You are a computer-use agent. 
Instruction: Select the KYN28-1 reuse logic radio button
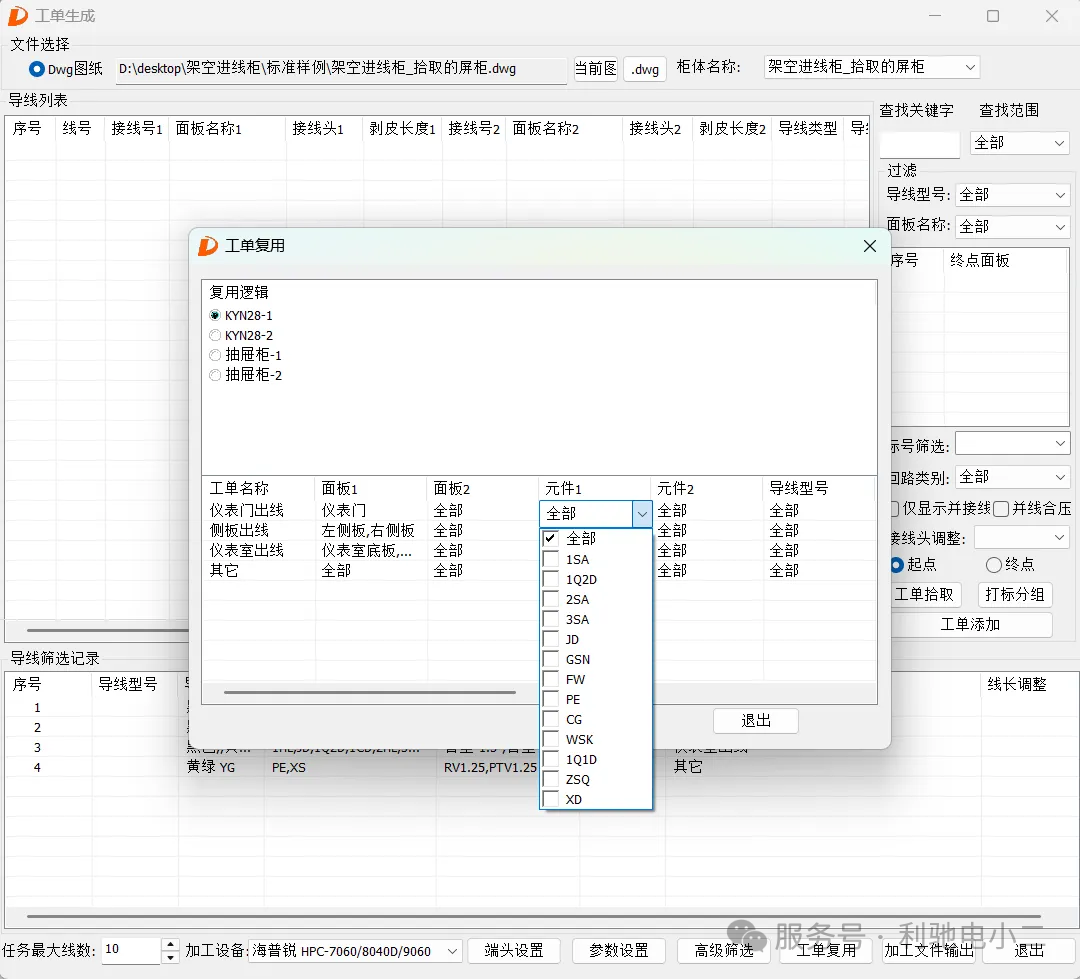point(215,316)
